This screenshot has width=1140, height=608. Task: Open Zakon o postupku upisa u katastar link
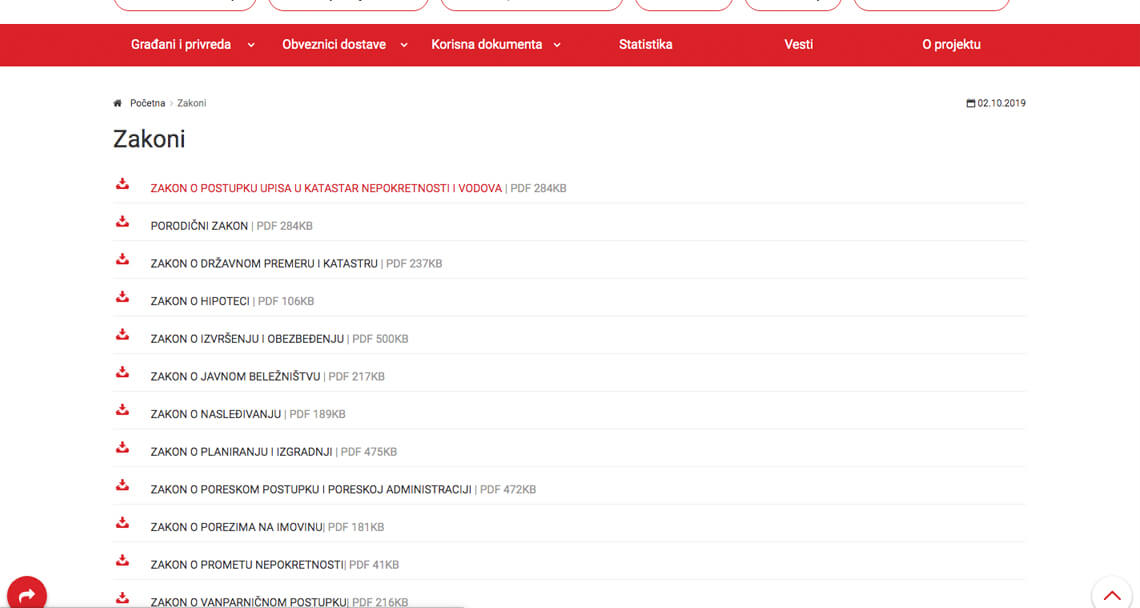[x=326, y=188]
